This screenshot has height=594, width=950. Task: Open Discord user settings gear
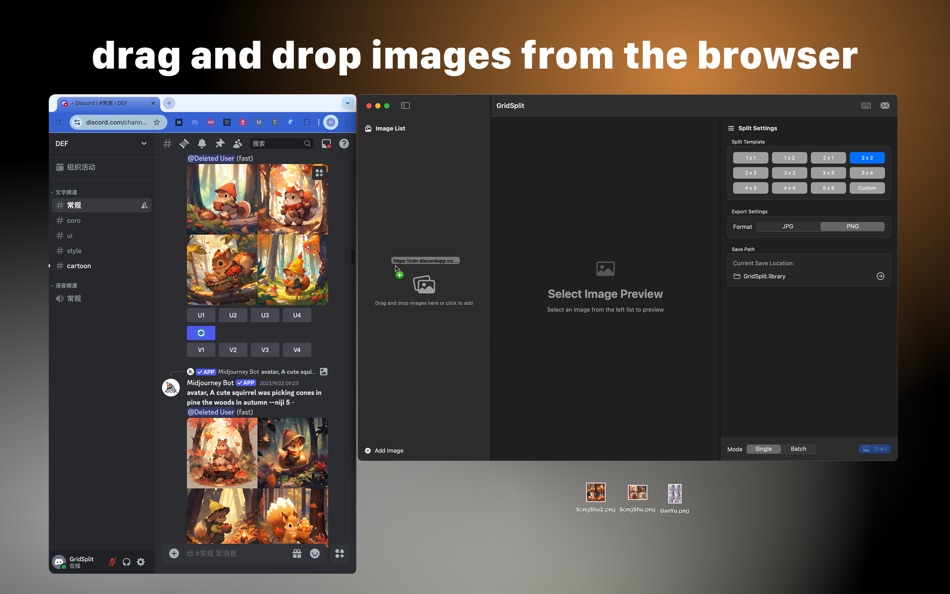click(x=141, y=562)
